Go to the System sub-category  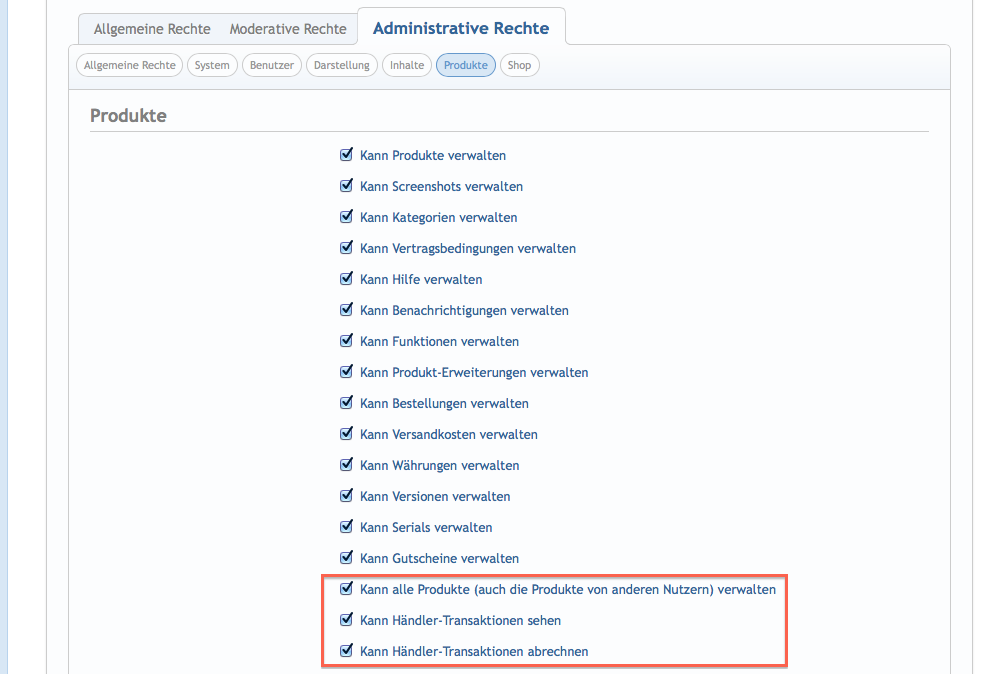tap(212, 66)
